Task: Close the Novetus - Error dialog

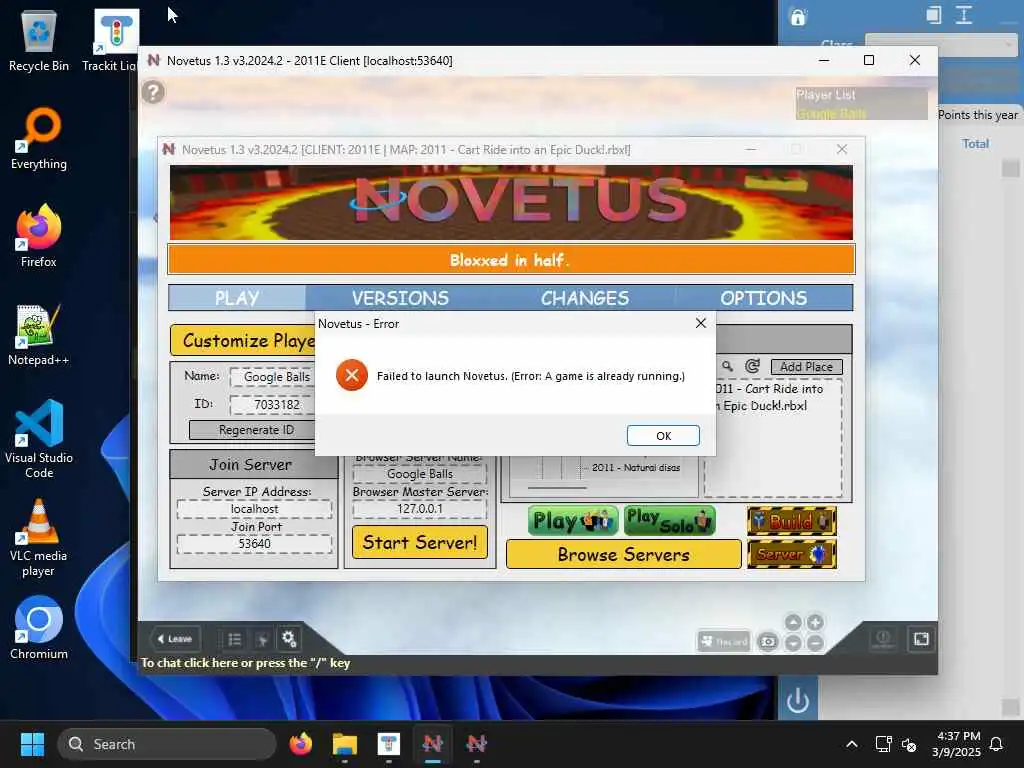Action: 701,323
